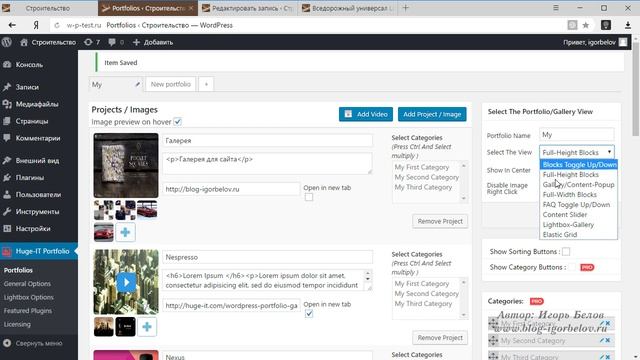Click the Add Video button
This screenshot has height=360, width=640.
coord(366,114)
